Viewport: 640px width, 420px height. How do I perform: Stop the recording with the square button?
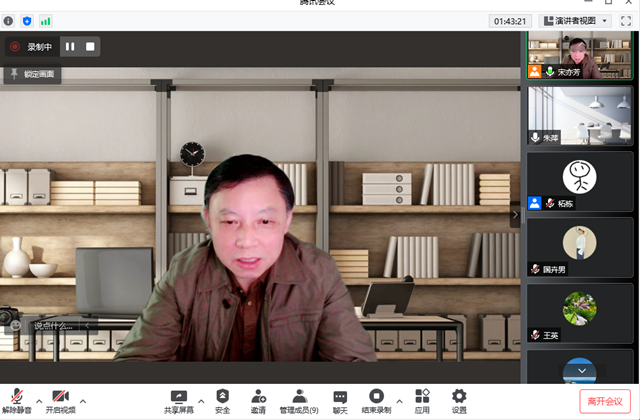[x=90, y=47]
